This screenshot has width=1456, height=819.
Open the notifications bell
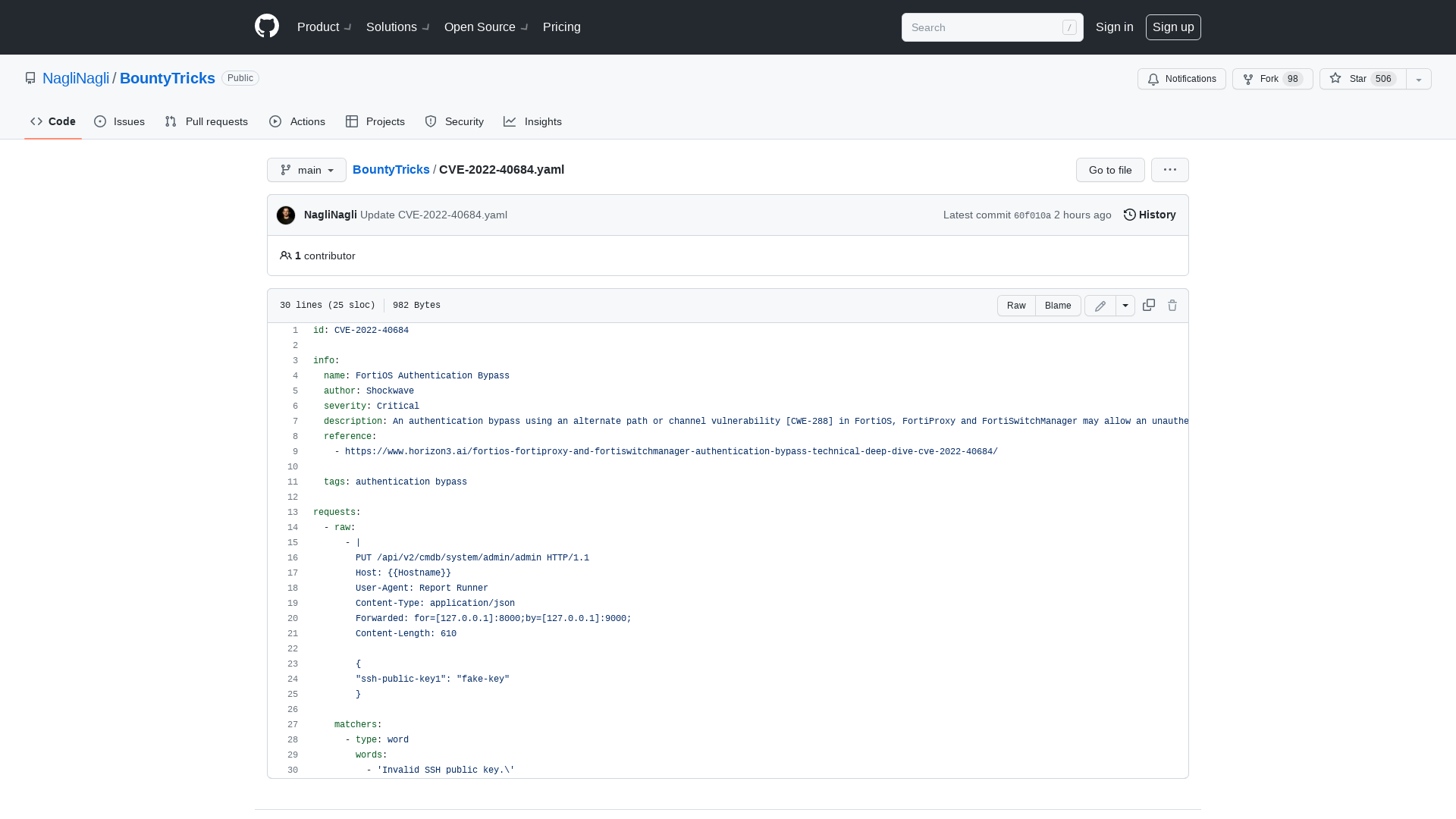point(1153,79)
